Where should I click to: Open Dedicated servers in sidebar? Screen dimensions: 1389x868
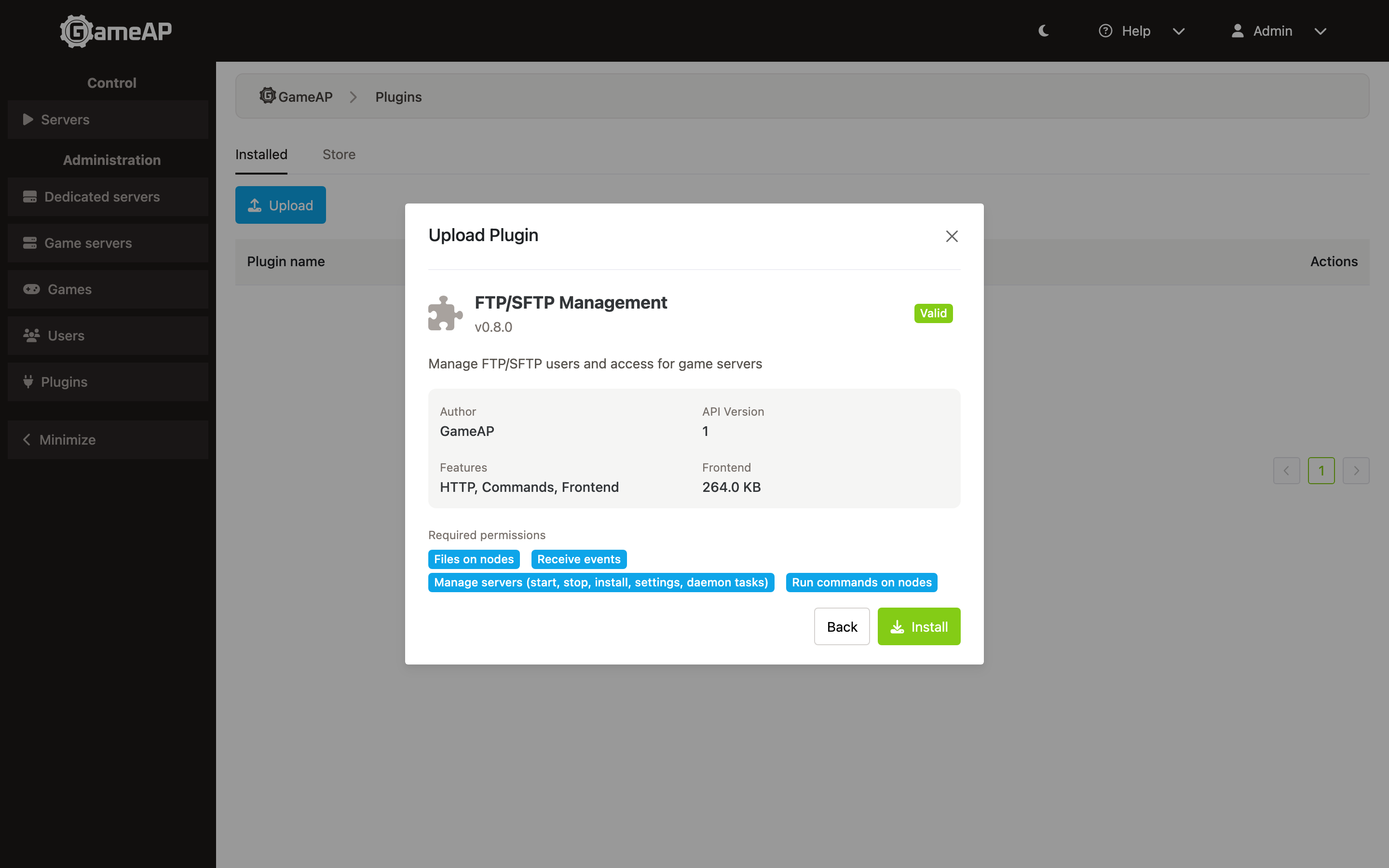[x=108, y=197]
